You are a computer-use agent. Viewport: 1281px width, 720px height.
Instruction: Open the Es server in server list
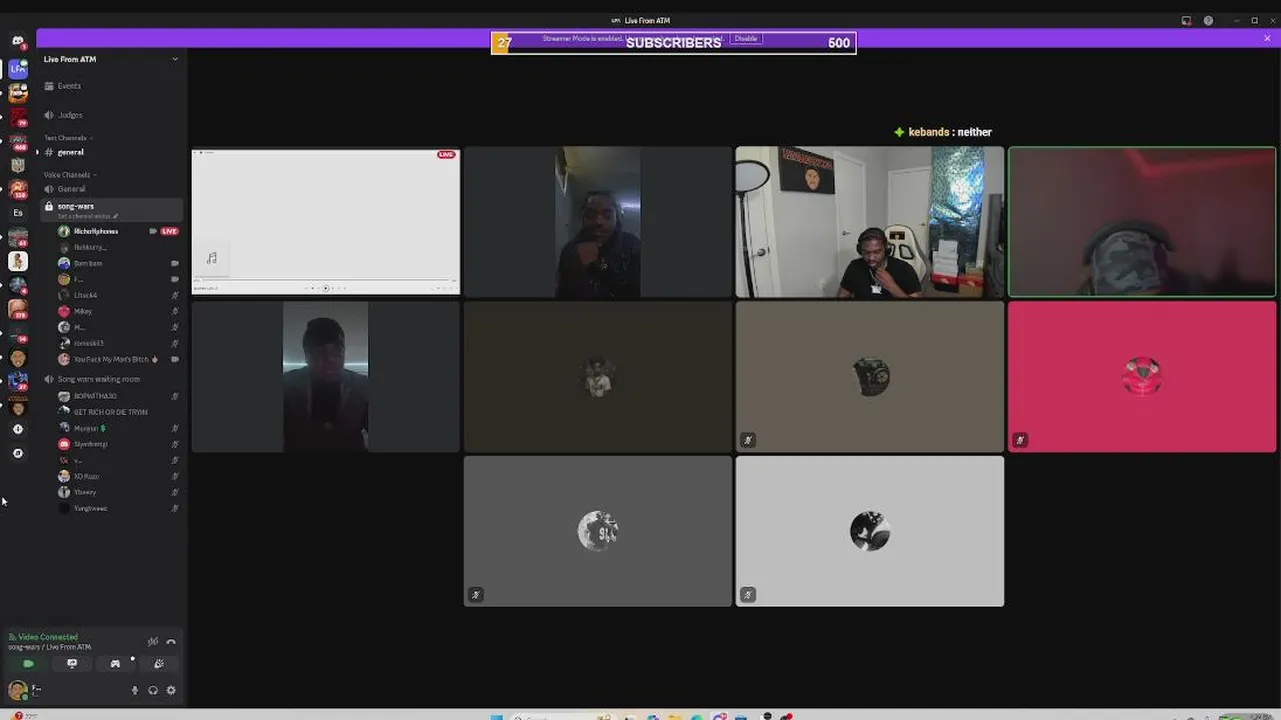(x=17, y=213)
